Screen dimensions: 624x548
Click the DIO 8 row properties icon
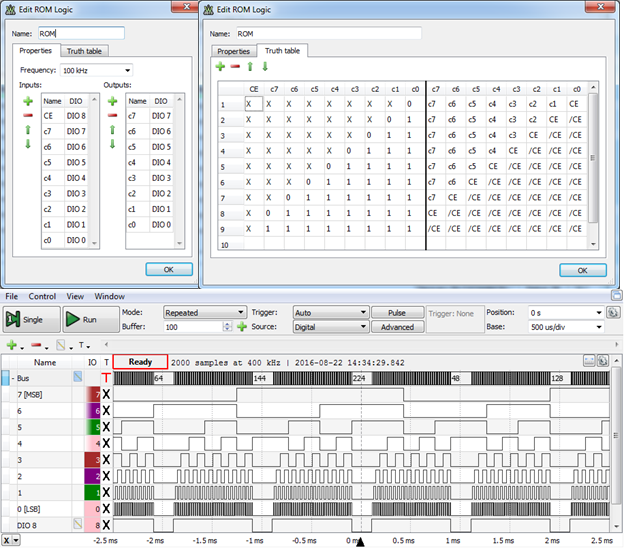[78, 524]
